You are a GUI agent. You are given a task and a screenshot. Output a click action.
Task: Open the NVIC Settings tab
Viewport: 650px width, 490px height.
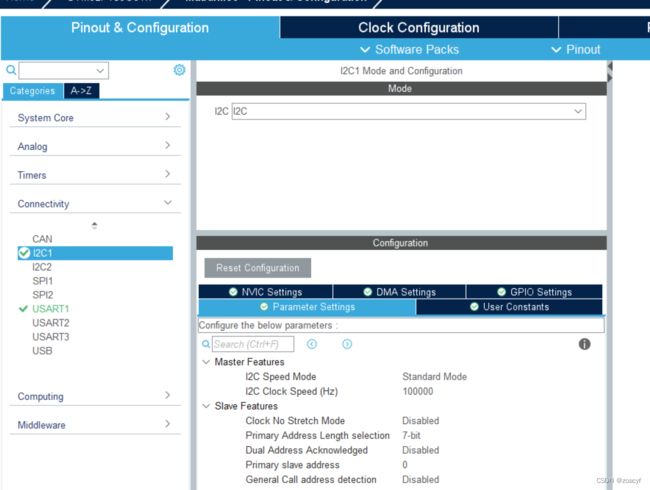point(265,292)
